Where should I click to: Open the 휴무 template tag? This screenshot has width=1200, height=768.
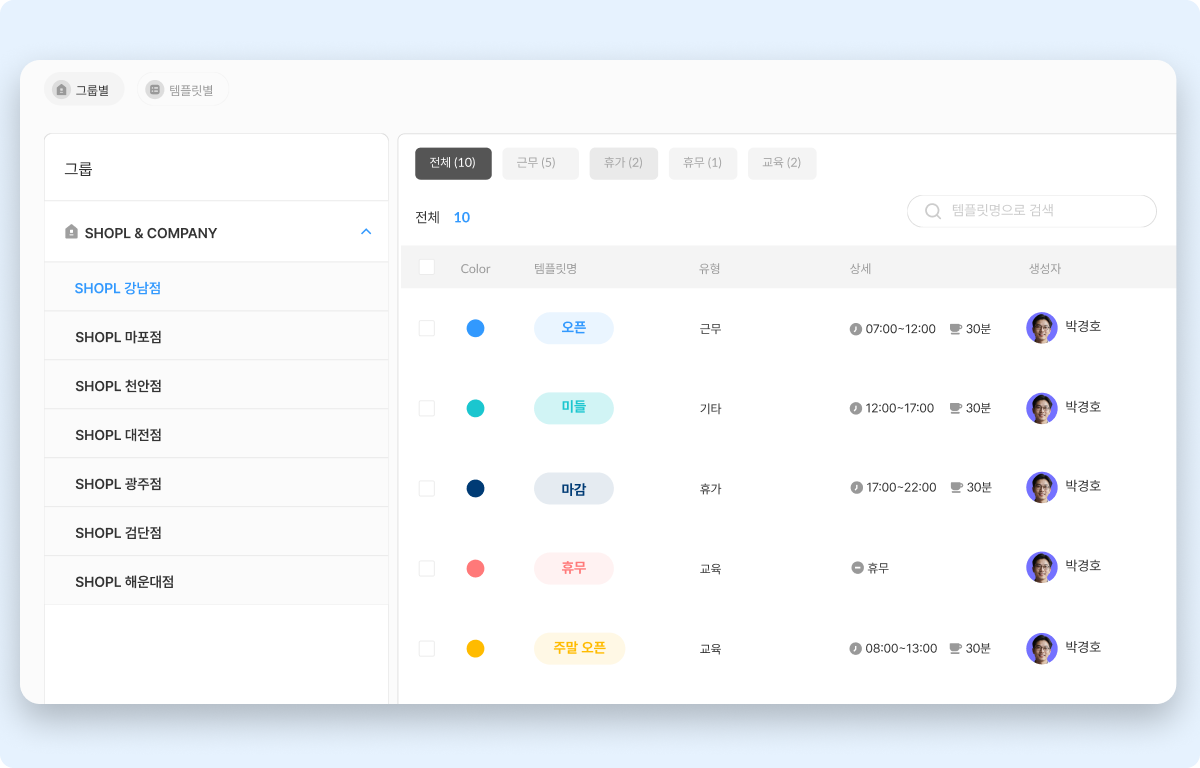click(574, 568)
